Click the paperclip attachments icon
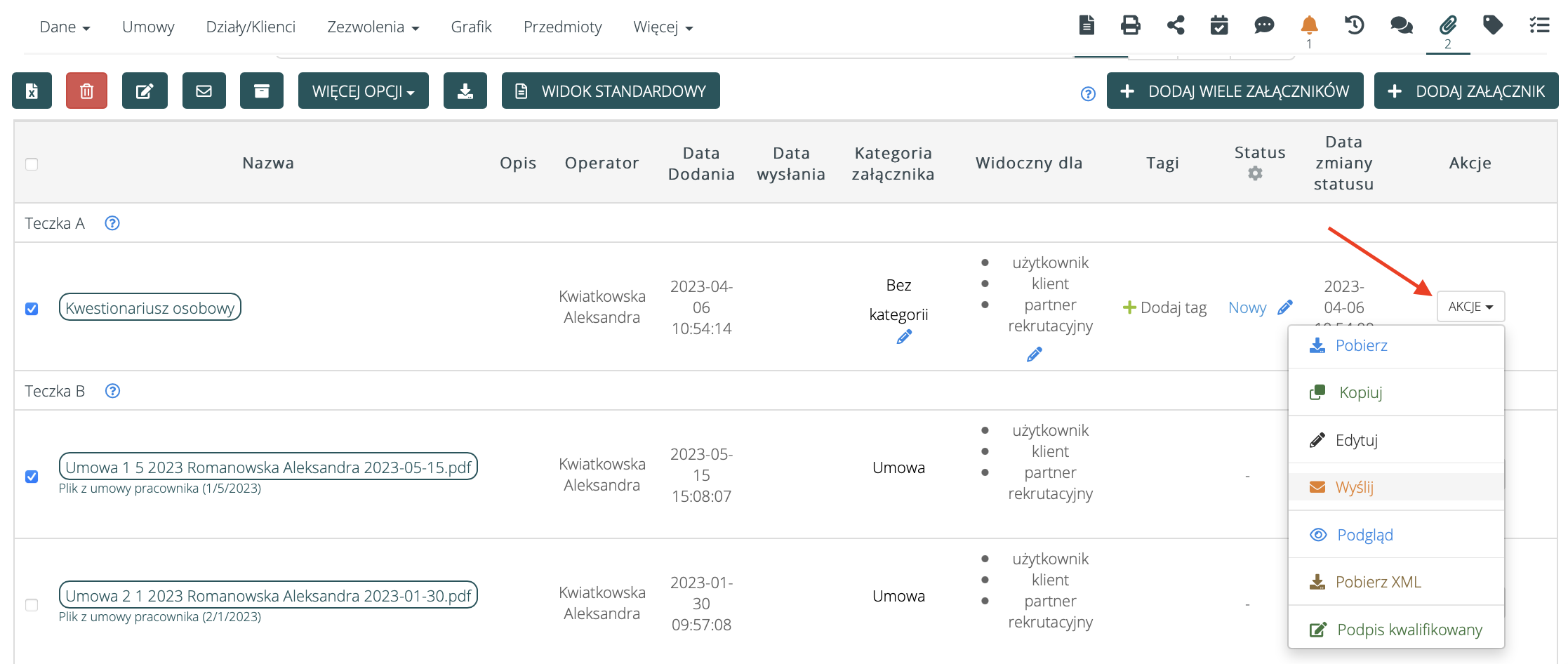 (x=1447, y=26)
